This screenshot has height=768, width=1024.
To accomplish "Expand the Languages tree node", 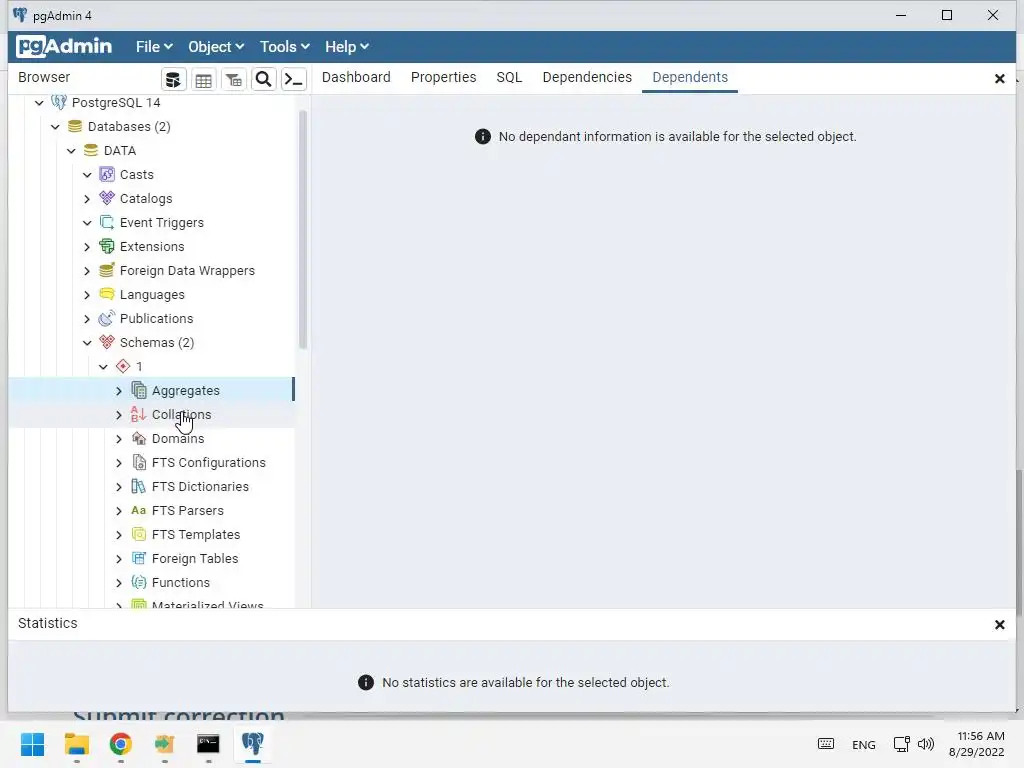I will 87,295.
